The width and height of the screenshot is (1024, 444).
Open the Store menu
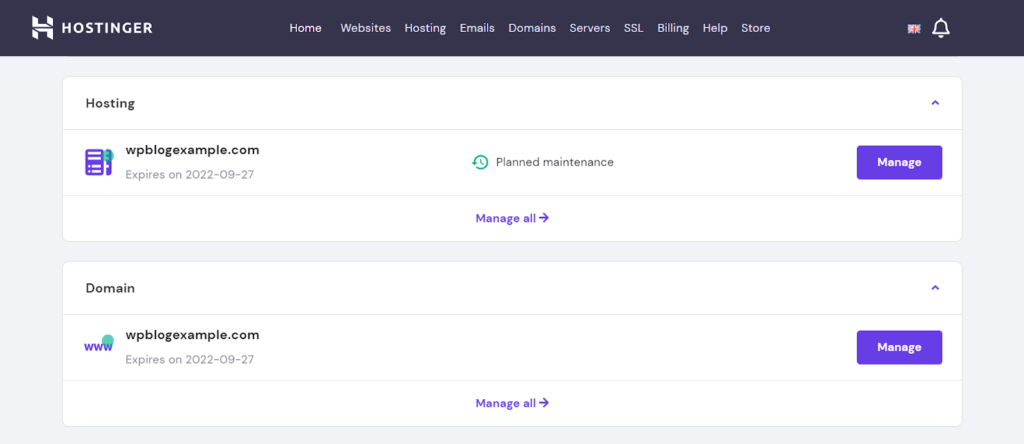click(x=756, y=28)
